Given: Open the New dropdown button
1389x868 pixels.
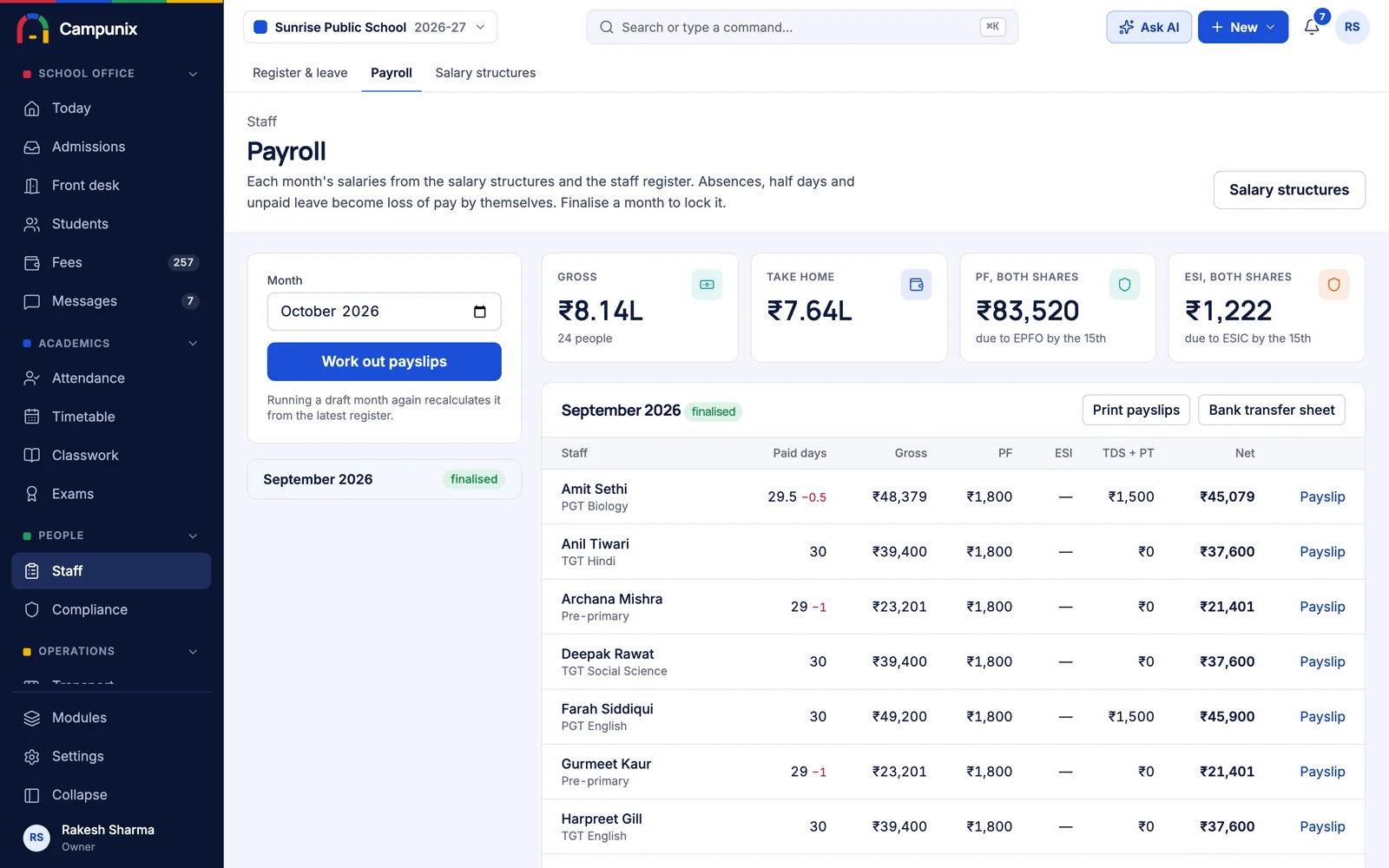Looking at the screenshot, I should coord(1242,27).
